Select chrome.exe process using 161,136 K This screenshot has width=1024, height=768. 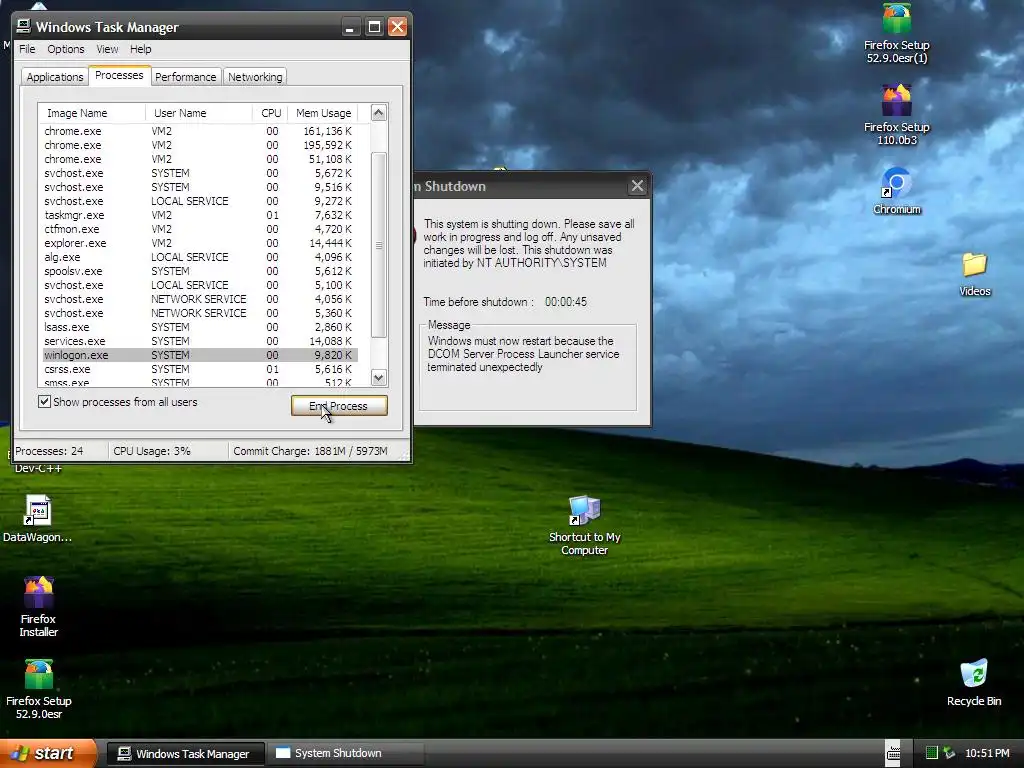[x=199, y=131]
